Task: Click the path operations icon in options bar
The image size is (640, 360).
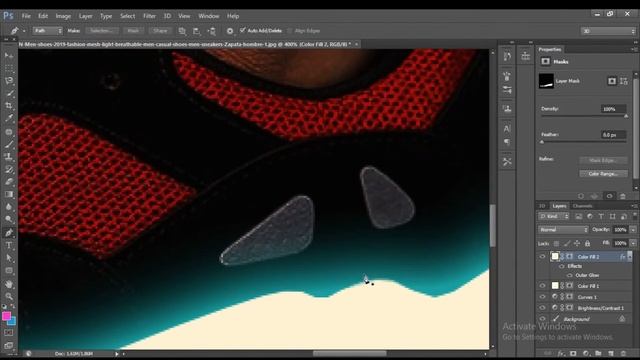Action: point(182,31)
